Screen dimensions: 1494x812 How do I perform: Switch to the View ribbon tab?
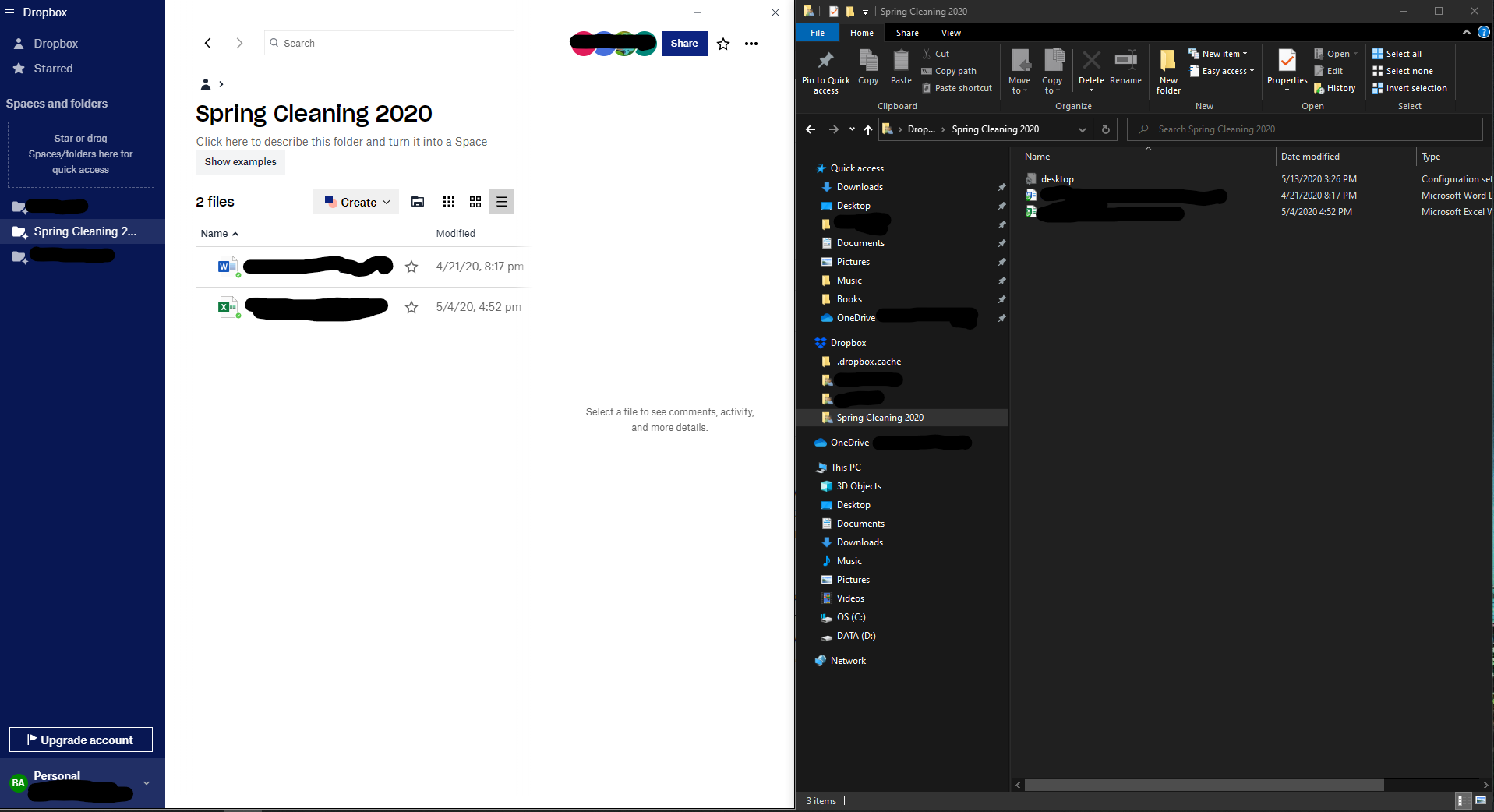(x=951, y=33)
